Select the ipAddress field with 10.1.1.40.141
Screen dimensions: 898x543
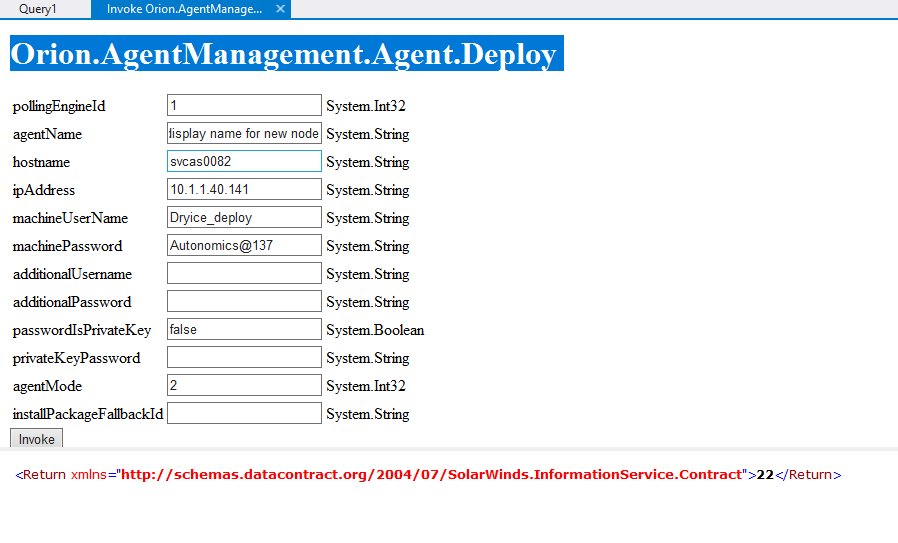(x=244, y=190)
